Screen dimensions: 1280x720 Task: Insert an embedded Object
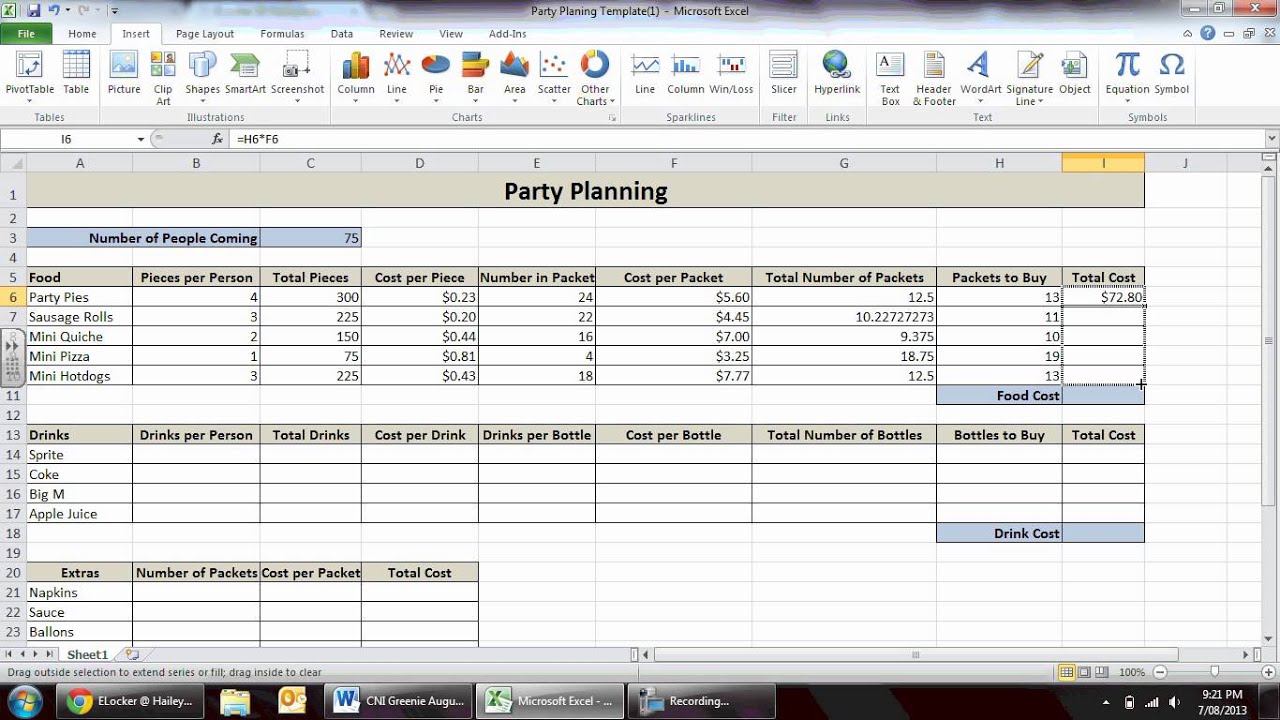[x=1075, y=74]
